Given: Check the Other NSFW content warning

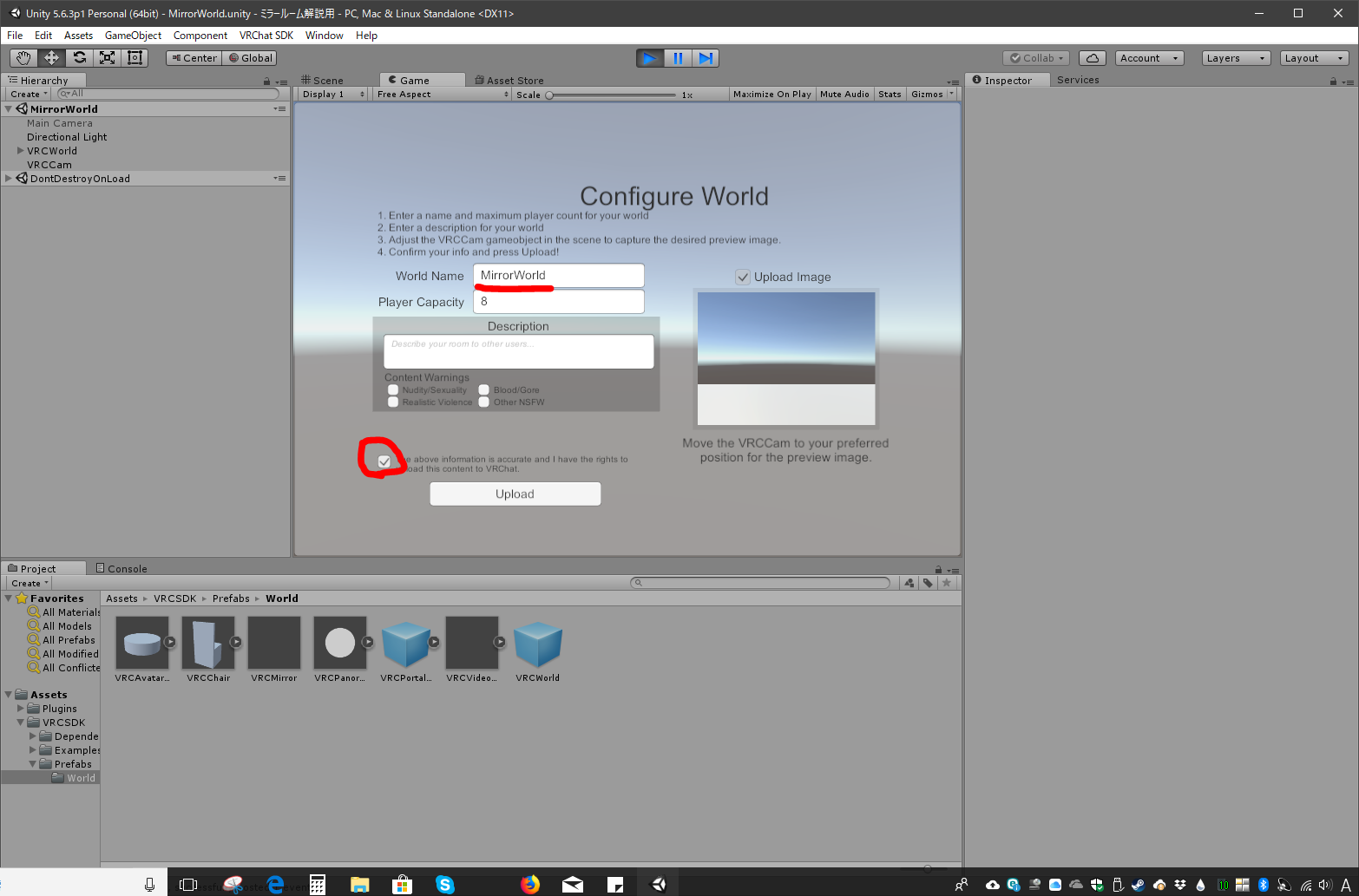Looking at the screenshot, I should click(484, 402).
